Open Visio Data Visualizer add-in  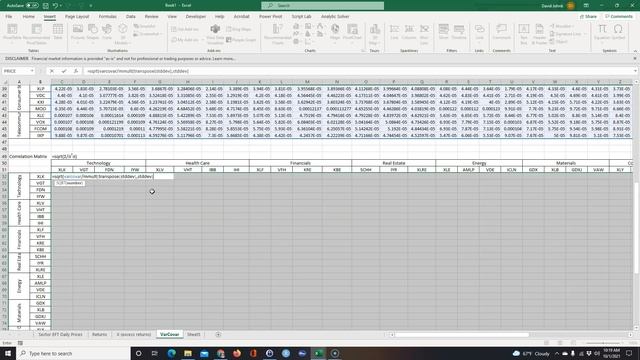coord(215,34)
